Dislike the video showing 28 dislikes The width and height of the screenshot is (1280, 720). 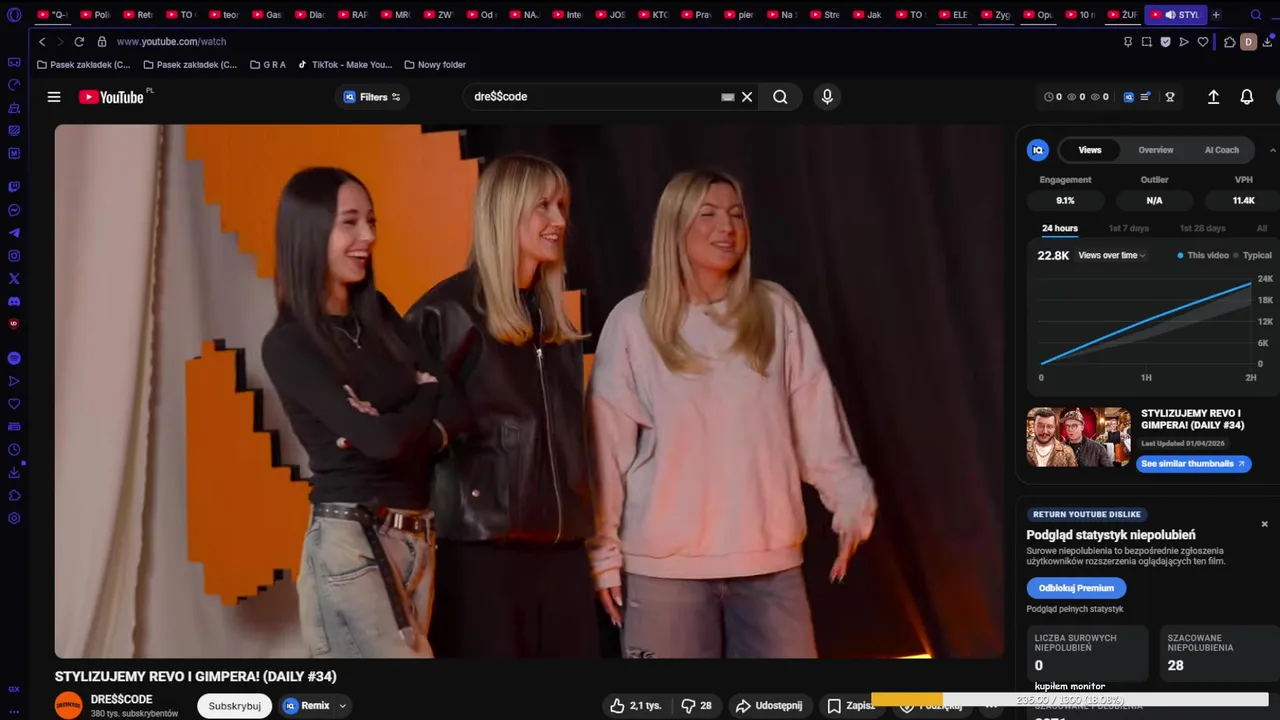[x=696, y=705]
